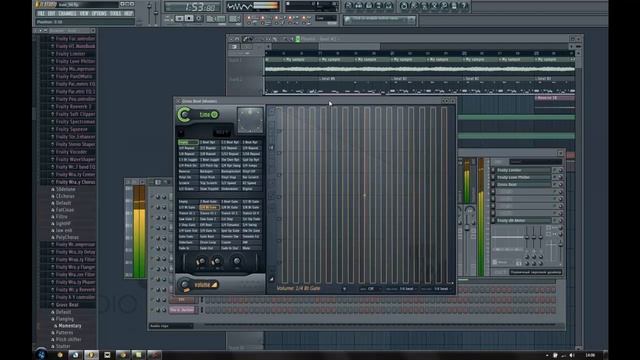Click the REL knob in Gross Beat
The width and height of the screenshot is (640, 360).
pos(217,262)
